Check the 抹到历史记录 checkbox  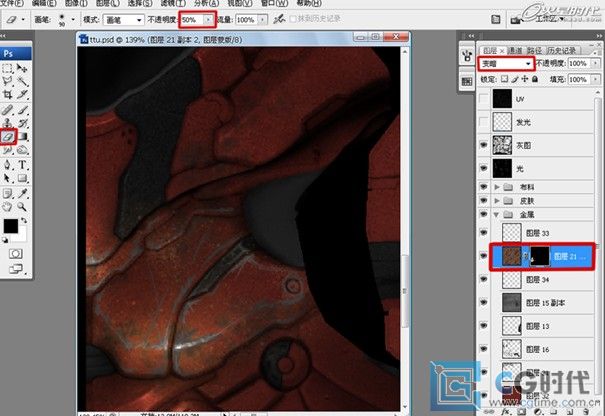[x=293, y=19]
